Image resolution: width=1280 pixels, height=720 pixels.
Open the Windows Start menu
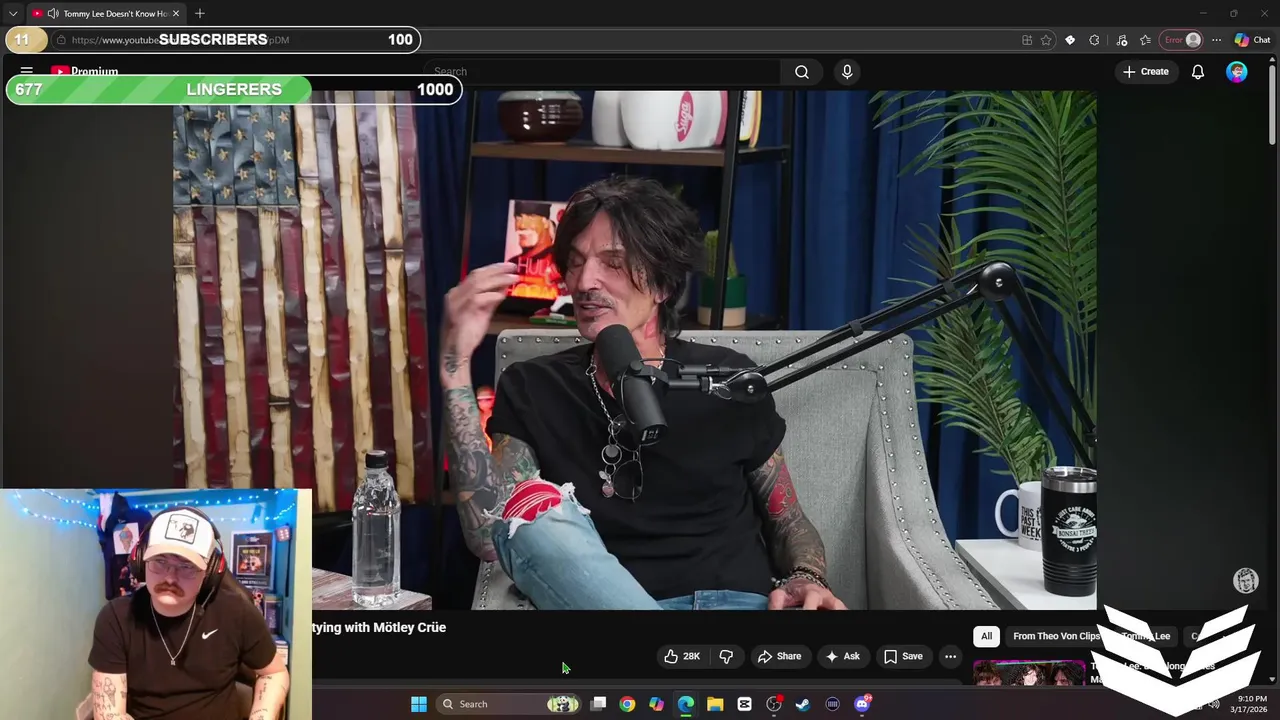pos(419,704)
